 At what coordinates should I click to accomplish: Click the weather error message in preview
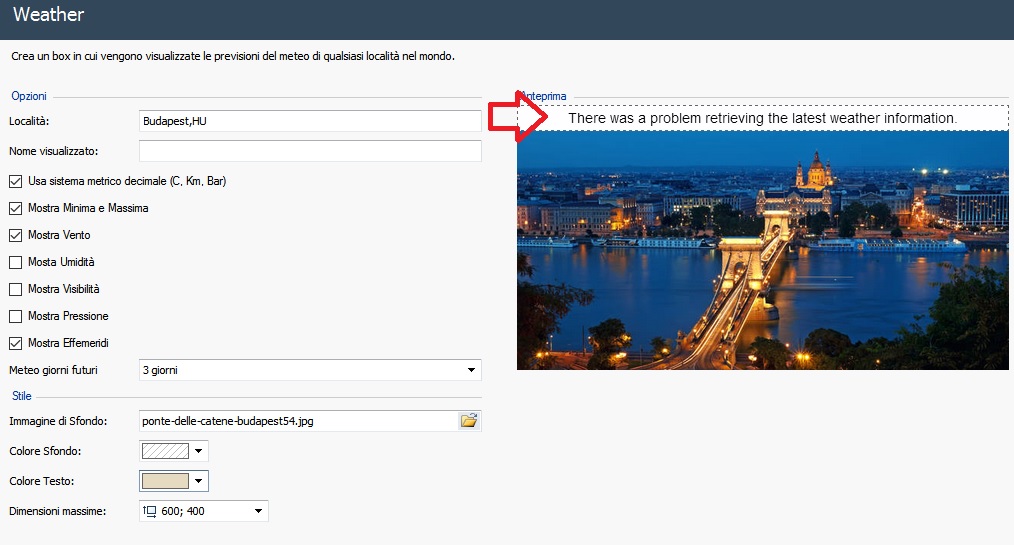762,118
